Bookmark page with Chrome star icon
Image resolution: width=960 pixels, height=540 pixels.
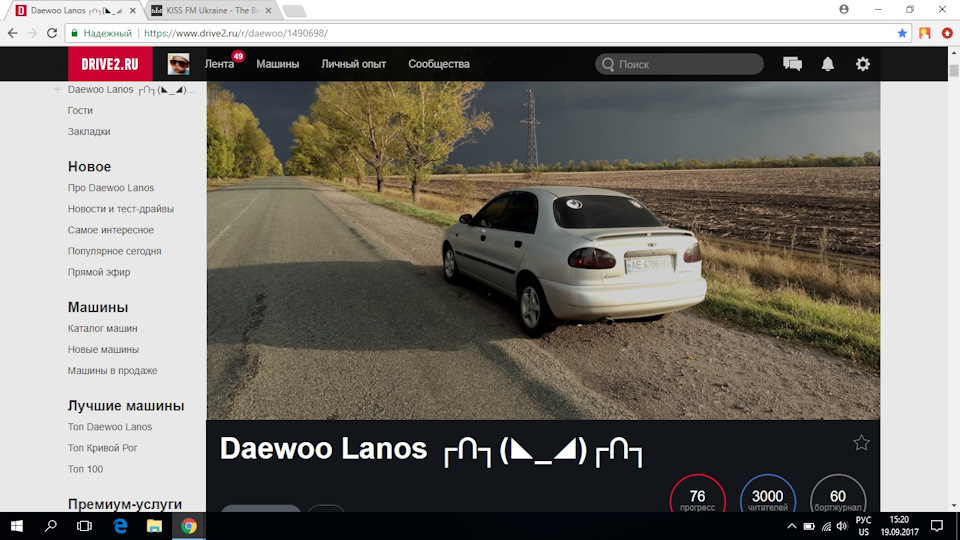(x=902, y=33)
